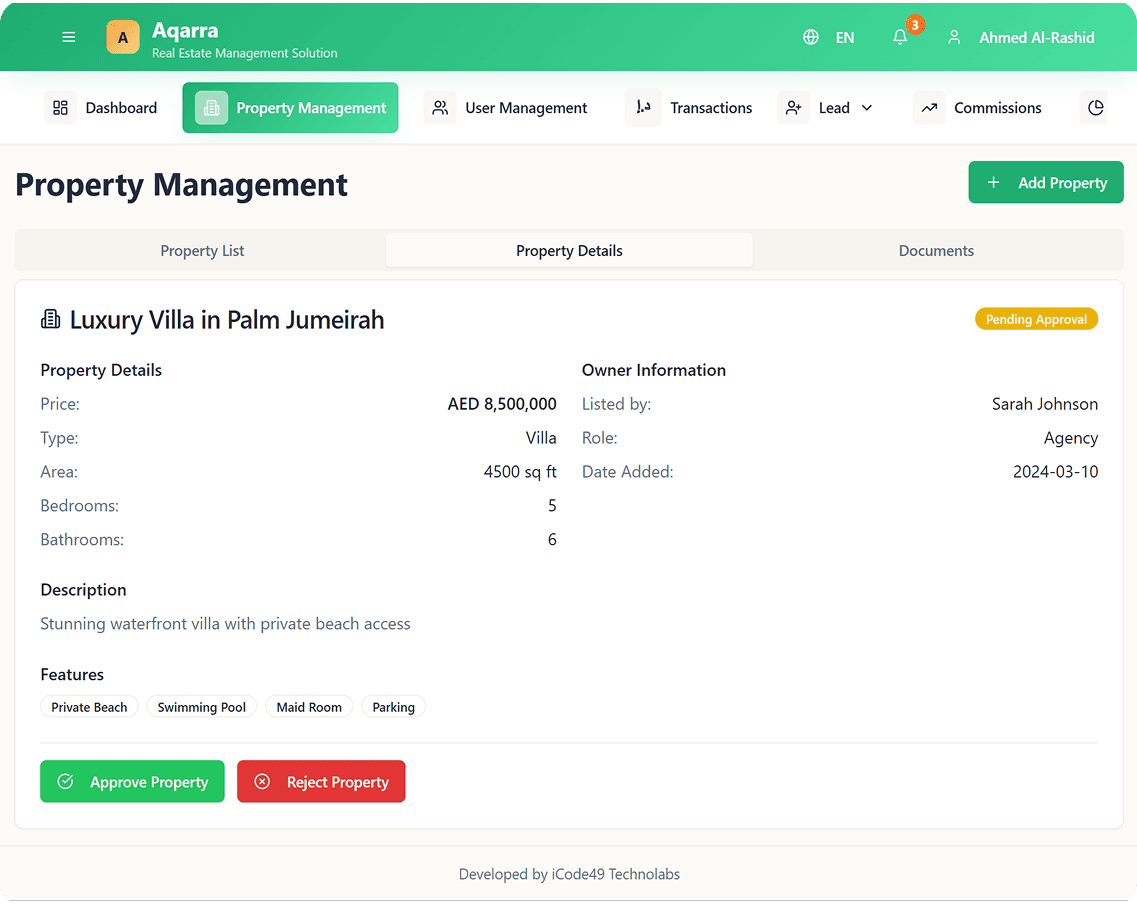Click the Reject Property button
Image resolution: width=1137 pixels, height=906 pixels.
pos(321,781)
